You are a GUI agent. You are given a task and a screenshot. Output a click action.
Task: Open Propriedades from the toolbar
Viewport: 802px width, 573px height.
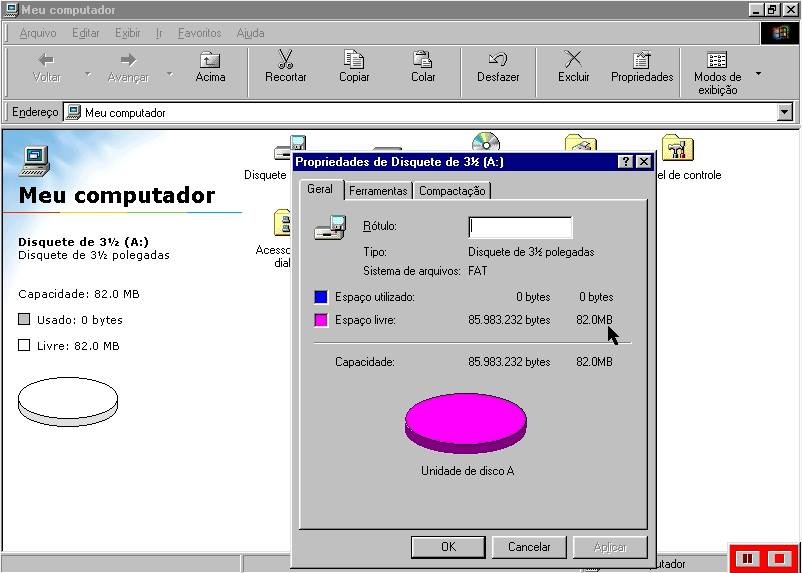point(642,67)
